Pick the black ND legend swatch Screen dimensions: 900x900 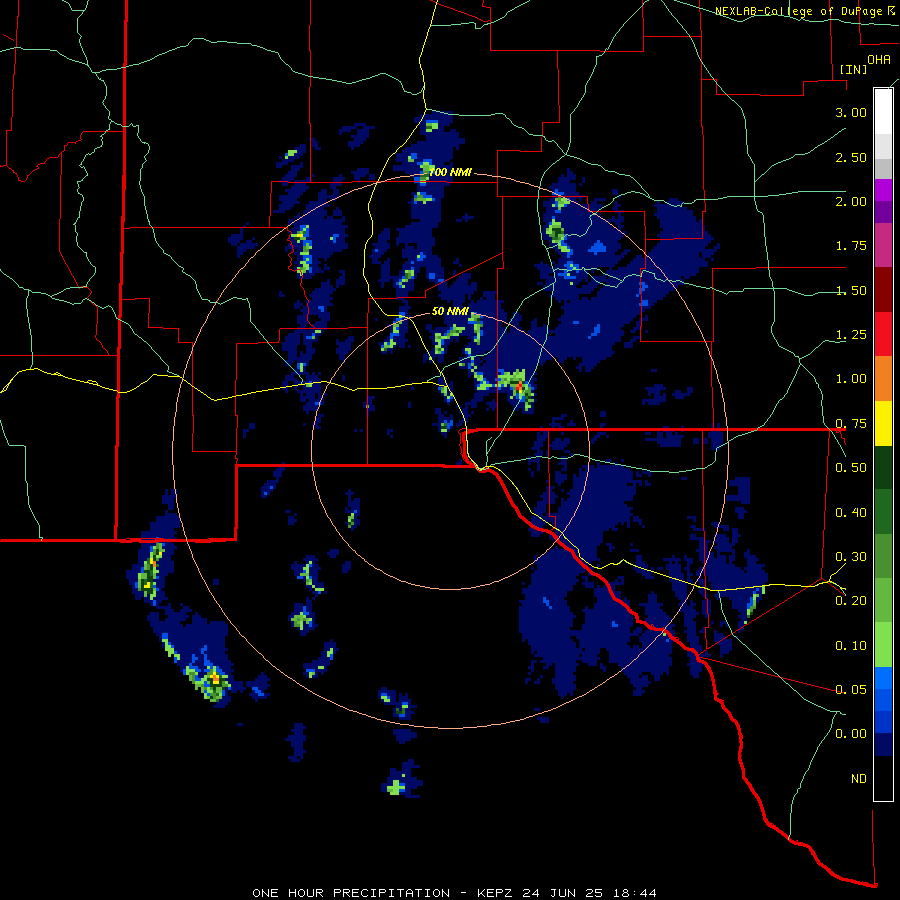point(883,778)
